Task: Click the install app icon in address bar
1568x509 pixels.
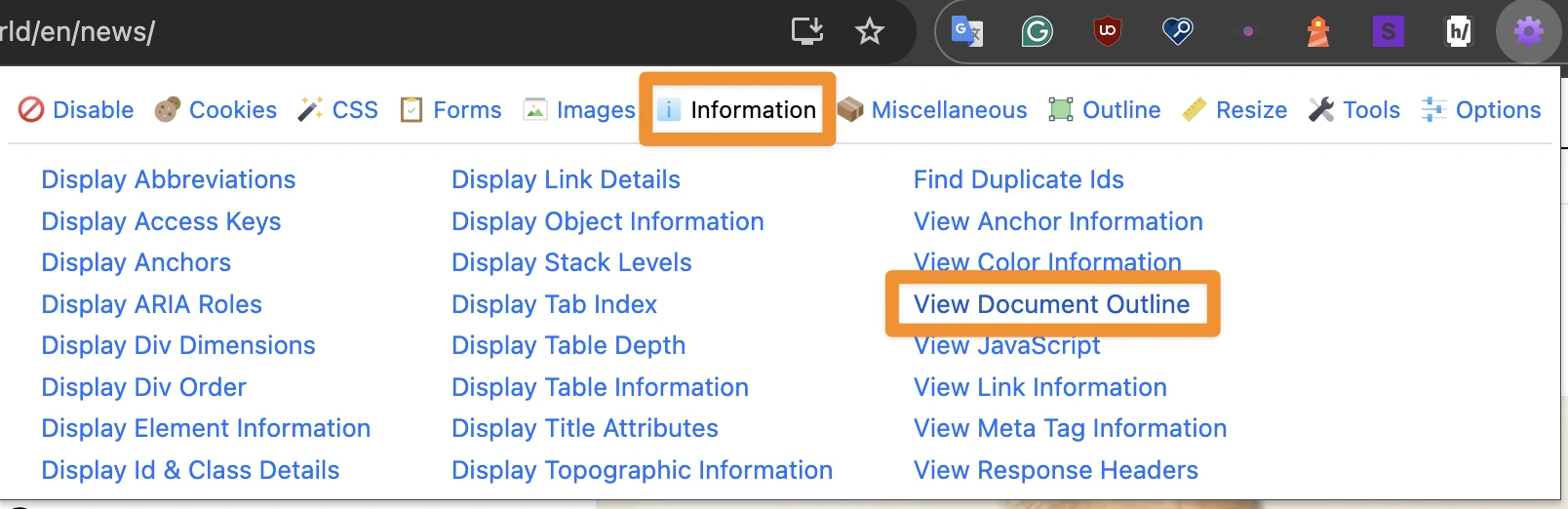Action: point(806,32)
